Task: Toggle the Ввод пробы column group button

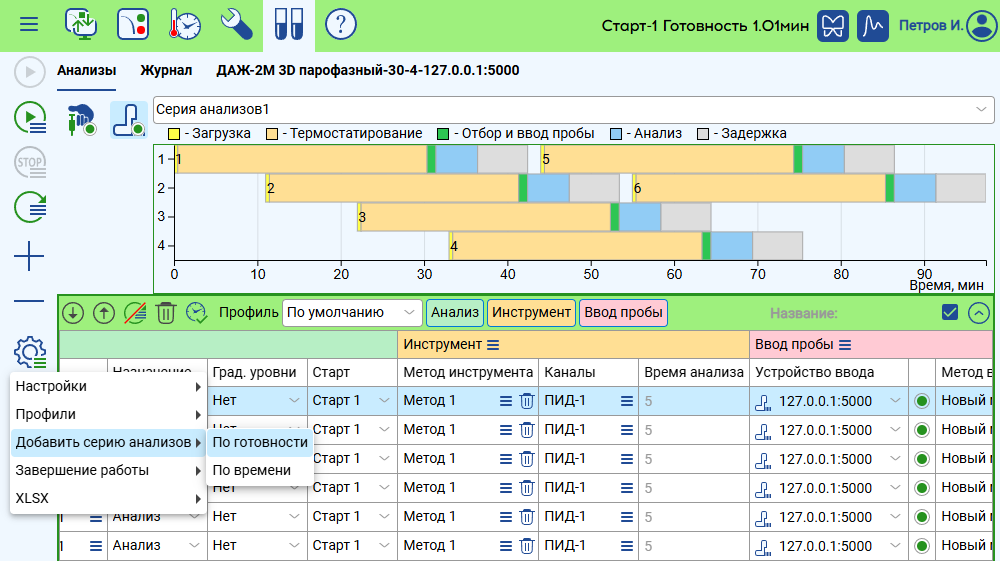Action: [x=623, y=312]
